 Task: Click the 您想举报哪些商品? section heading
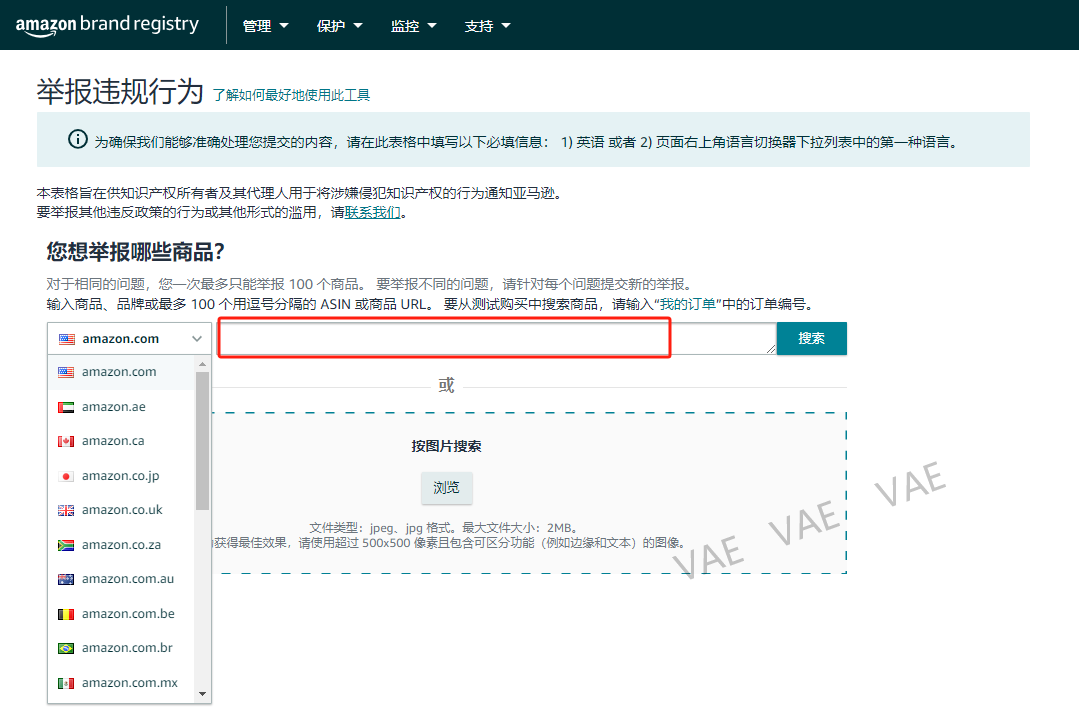click(x=136, y=252)
